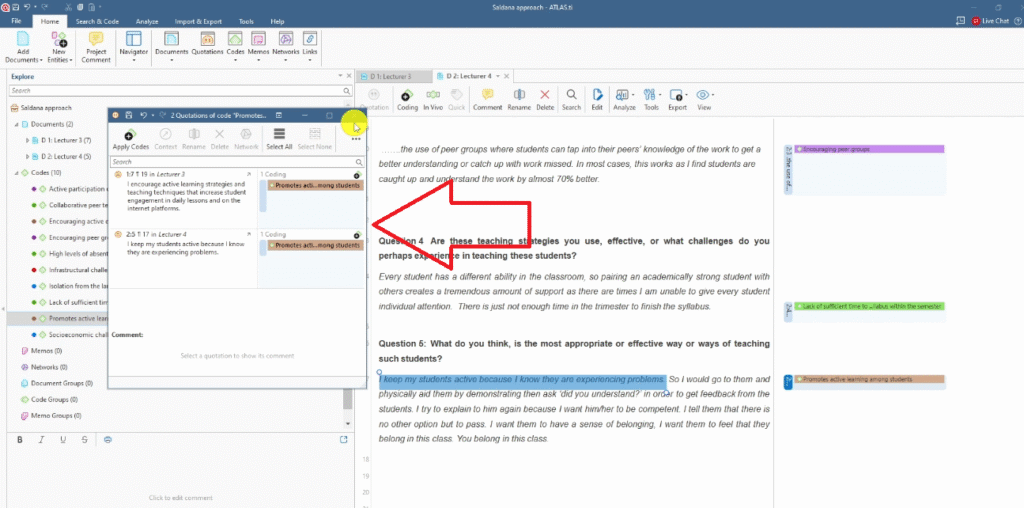Open the Project Comment tool

coord(96,40)
